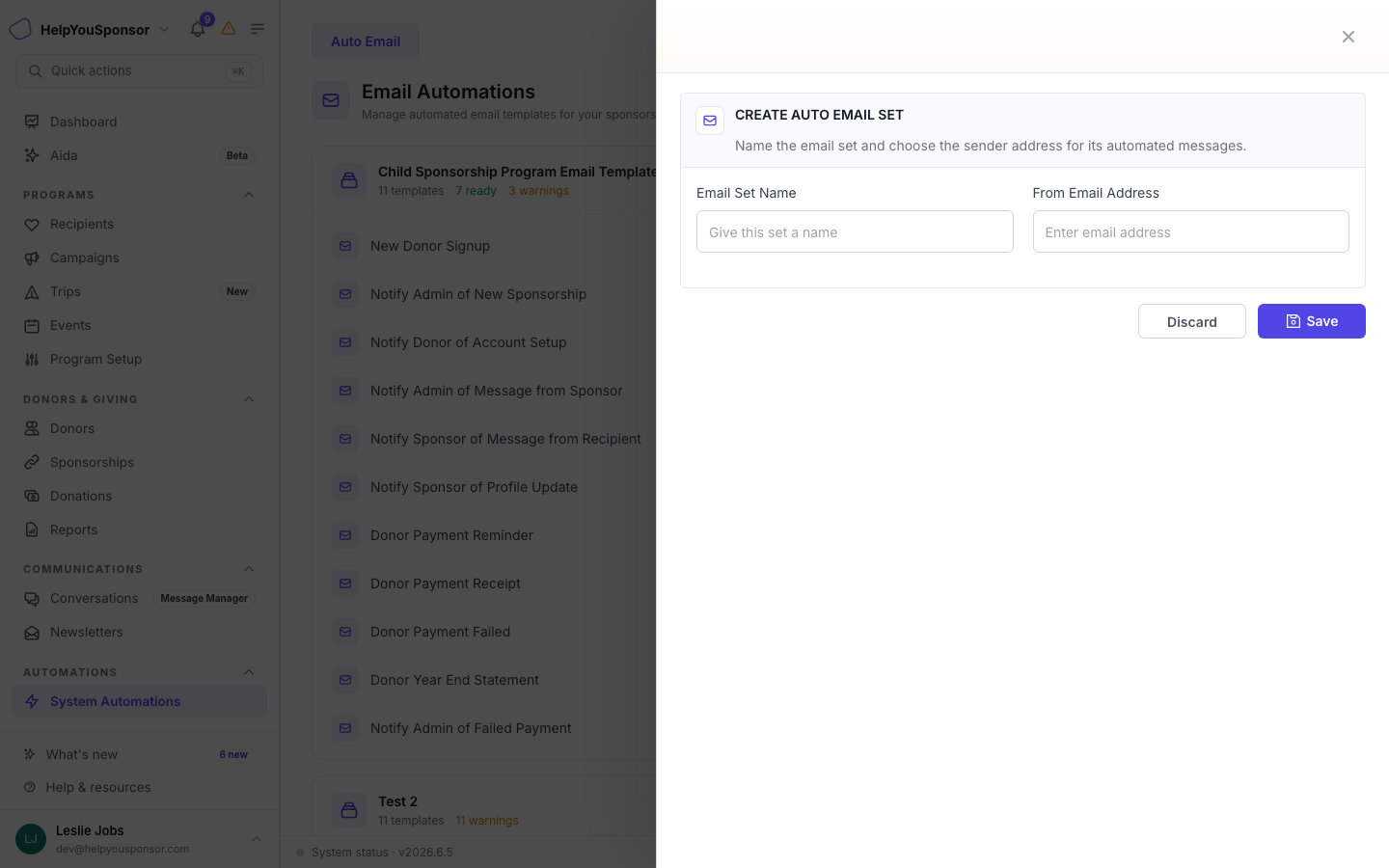Open the Donor Year End Statement template
This screenshot has height=868, width=1389.
point(454,680)
